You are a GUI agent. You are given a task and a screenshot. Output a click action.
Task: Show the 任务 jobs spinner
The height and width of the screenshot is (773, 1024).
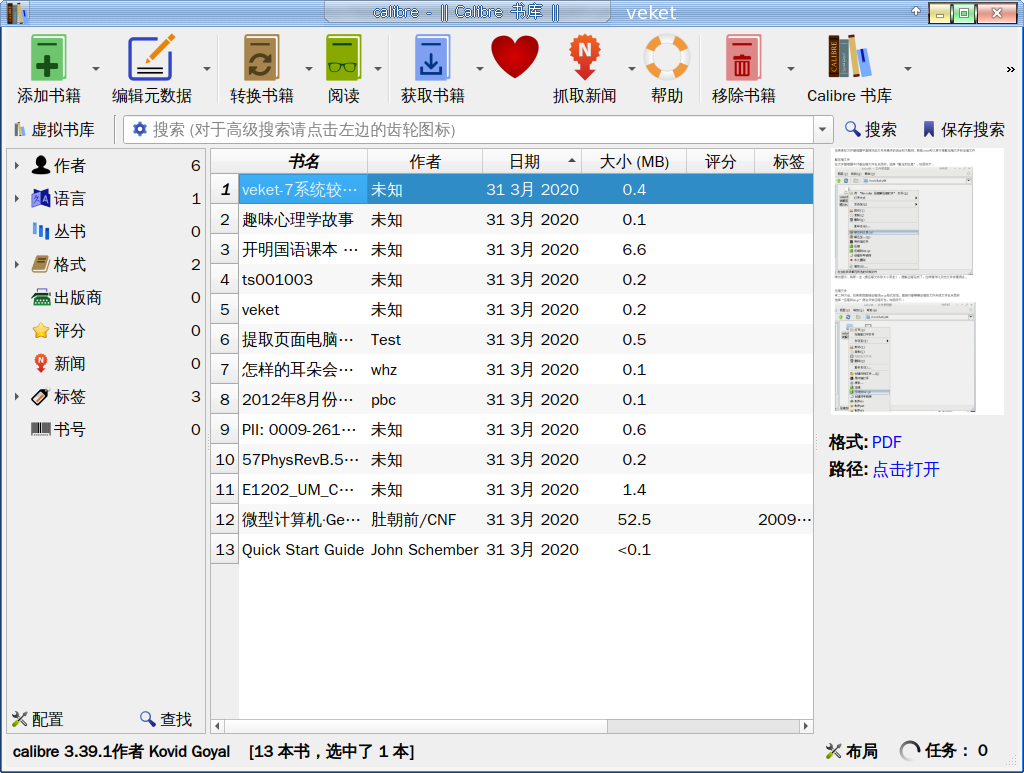pos(910,751)
